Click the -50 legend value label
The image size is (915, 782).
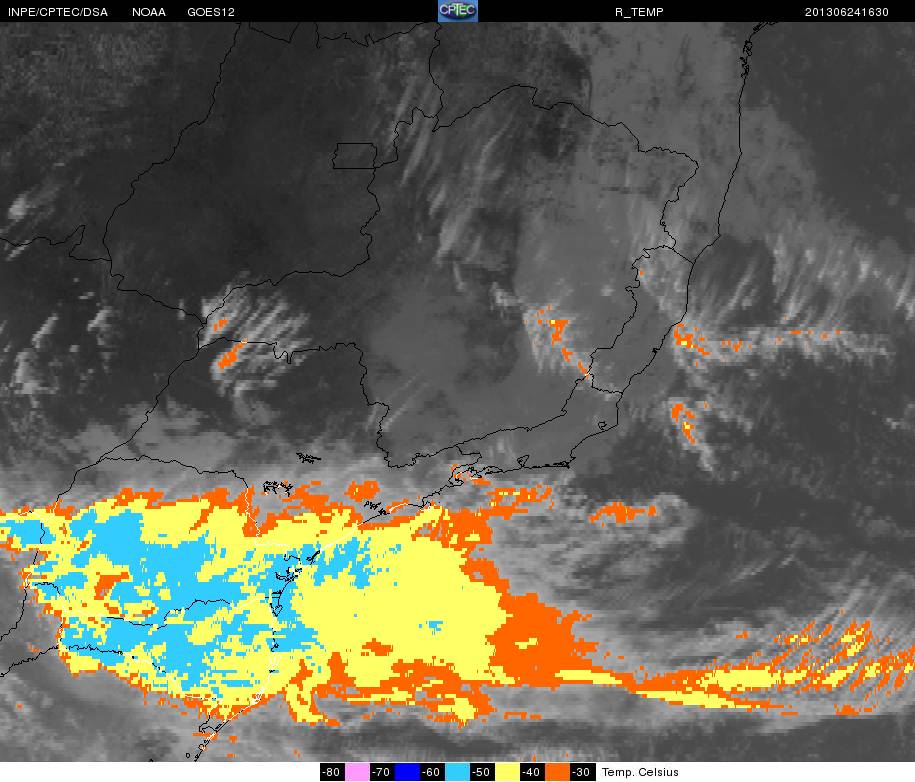pyautogui.click(x=482, y=772)
